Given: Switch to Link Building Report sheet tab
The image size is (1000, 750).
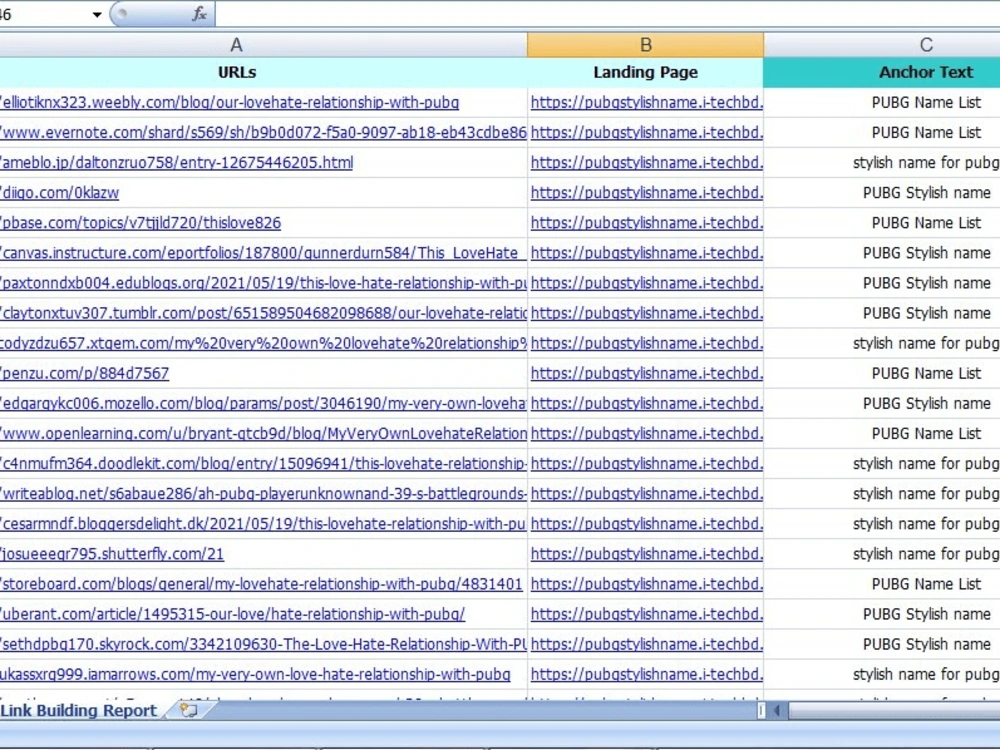Looking at the screenshot, I should point(78,710).
